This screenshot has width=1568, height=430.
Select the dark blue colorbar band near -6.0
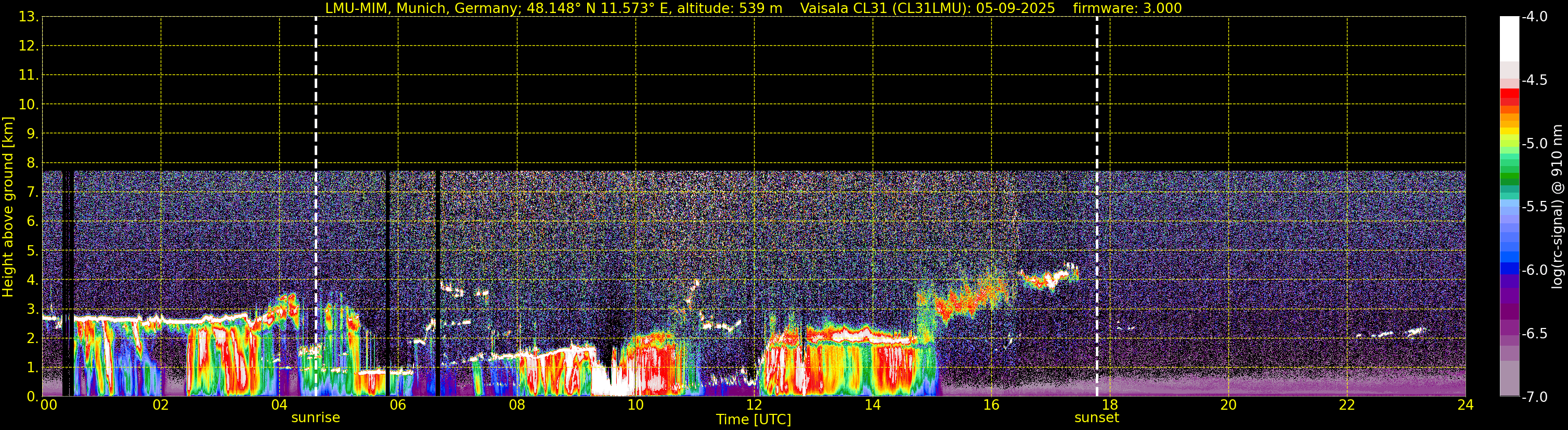(1509, 268)
